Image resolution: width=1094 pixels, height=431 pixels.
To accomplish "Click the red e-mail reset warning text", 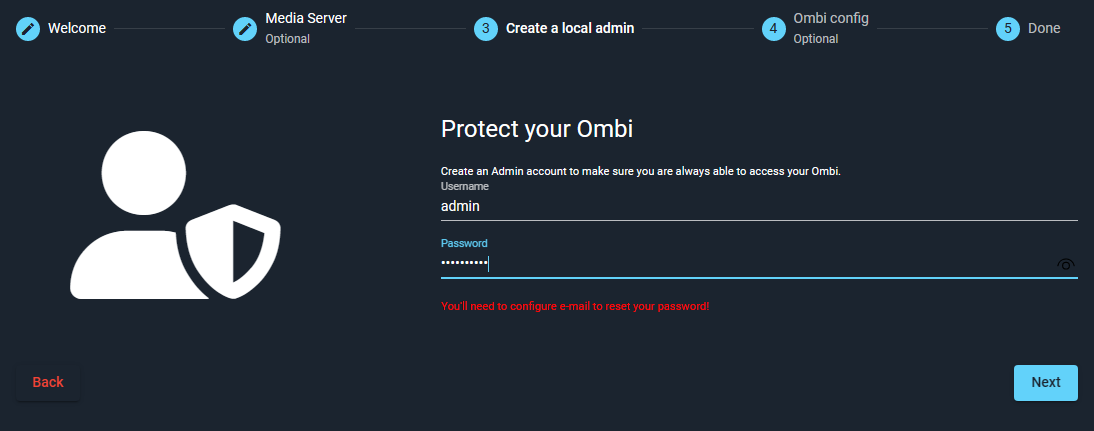I will click(x=575, y=305).
